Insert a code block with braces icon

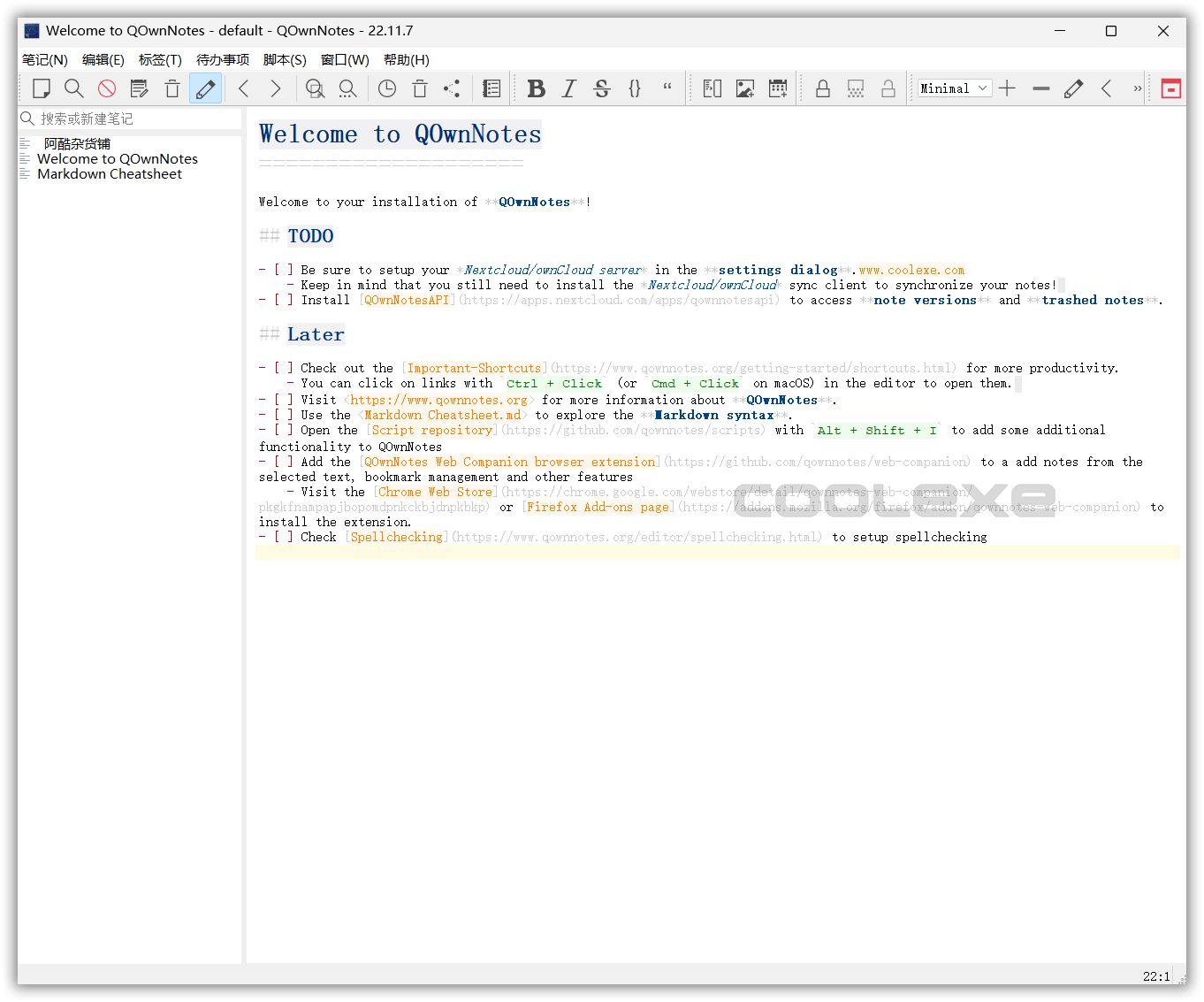635,88
